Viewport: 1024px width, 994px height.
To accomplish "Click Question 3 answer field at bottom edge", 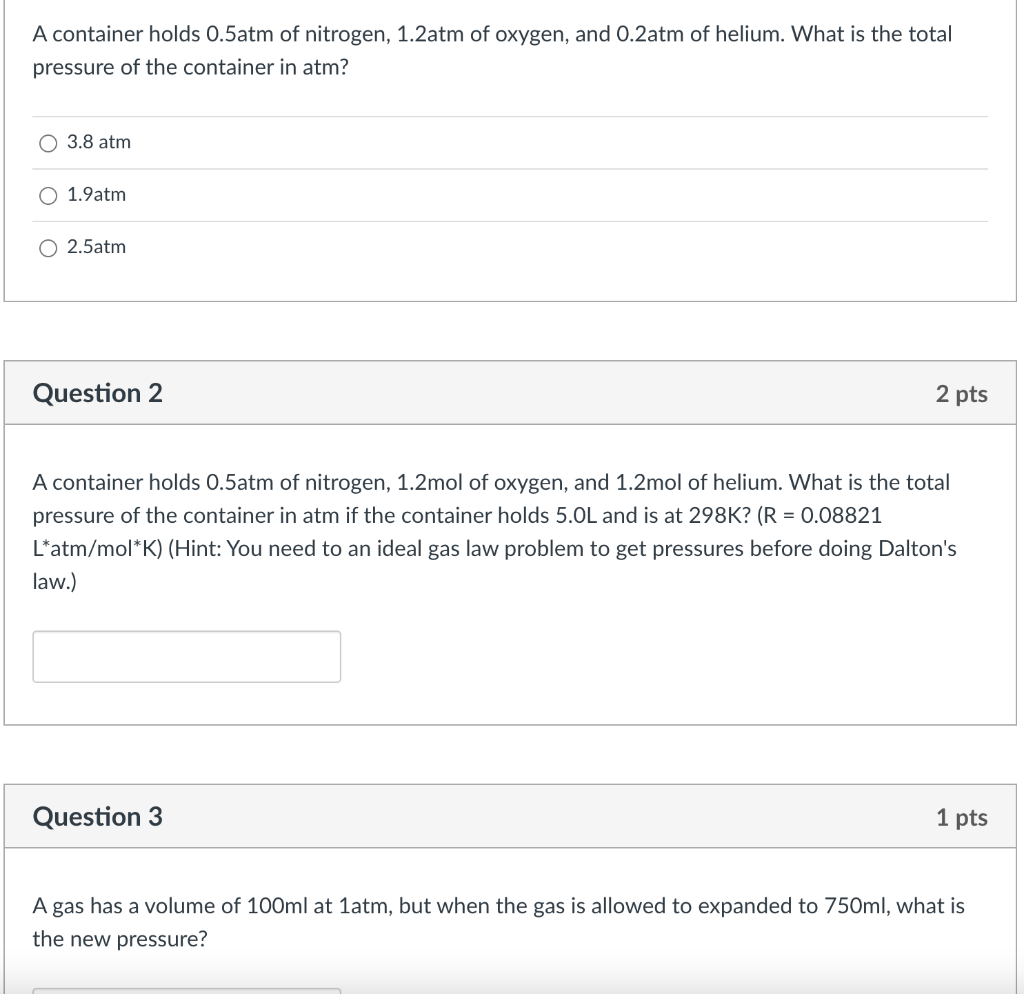I will (186, 990).
